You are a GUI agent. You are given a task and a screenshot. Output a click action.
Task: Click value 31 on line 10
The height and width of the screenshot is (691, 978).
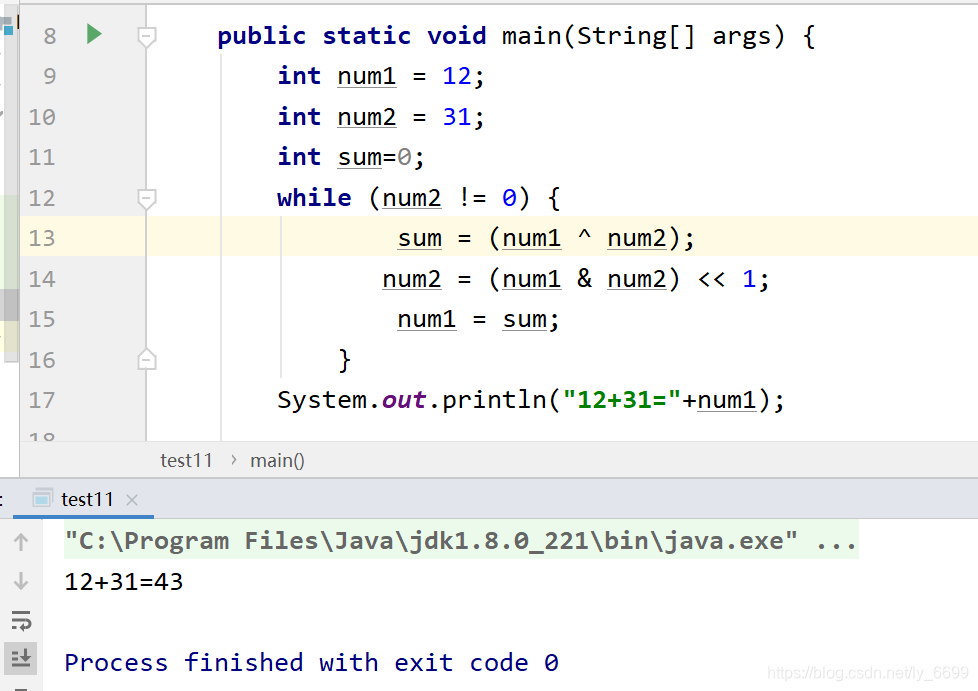click(457, 117)
